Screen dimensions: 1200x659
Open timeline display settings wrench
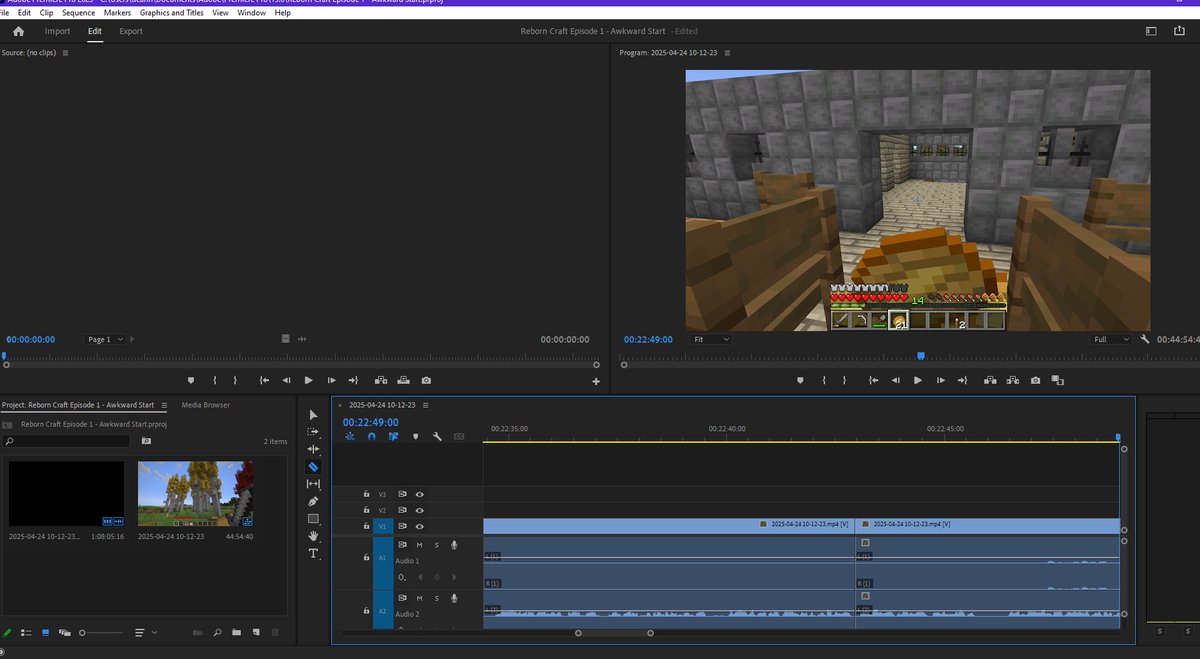point(437,436)
